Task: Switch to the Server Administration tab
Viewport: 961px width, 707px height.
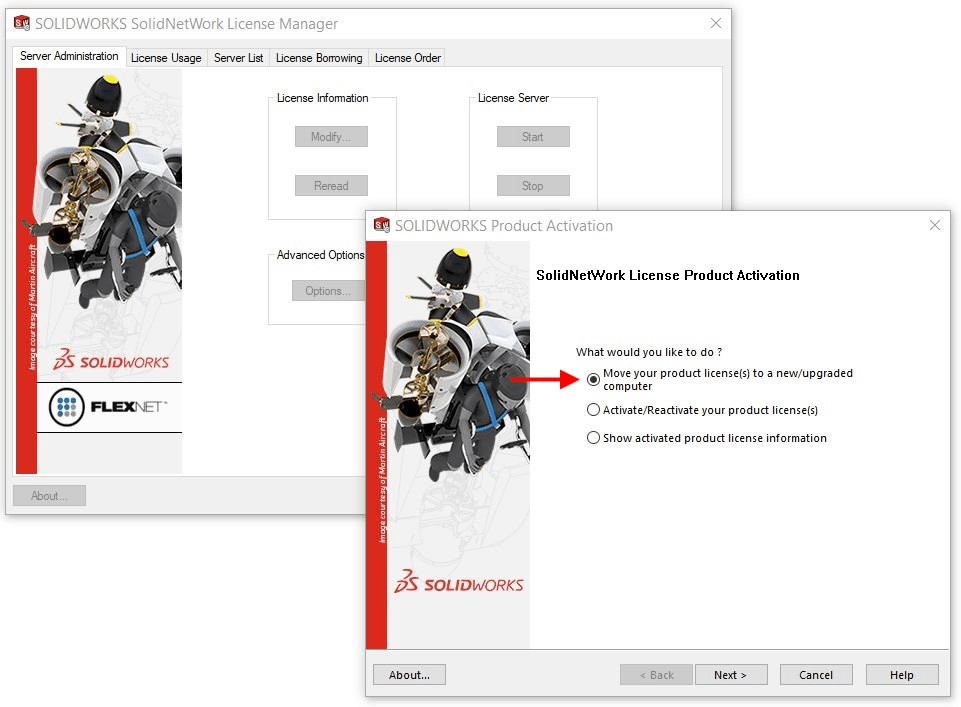Action: [x=69, y=56]
